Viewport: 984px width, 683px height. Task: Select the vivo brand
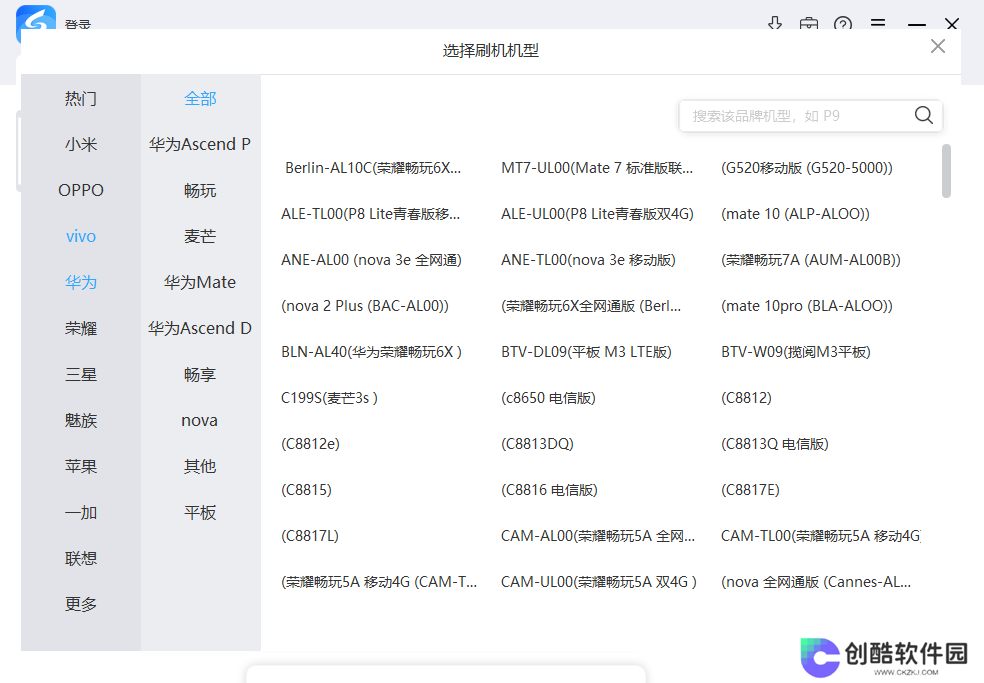(x=81, y=236)
